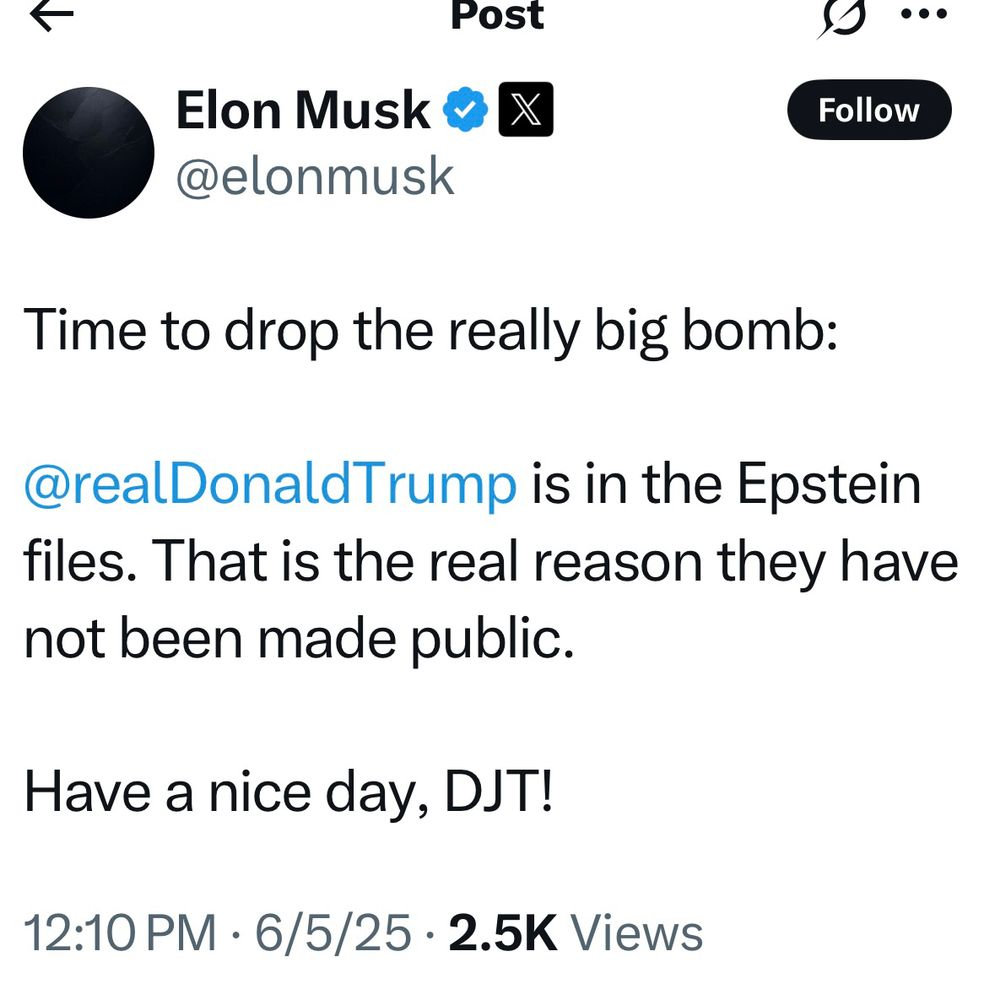Click the line 'not been made public.'
Screen dimensions: 995x1000
point(299,638)
